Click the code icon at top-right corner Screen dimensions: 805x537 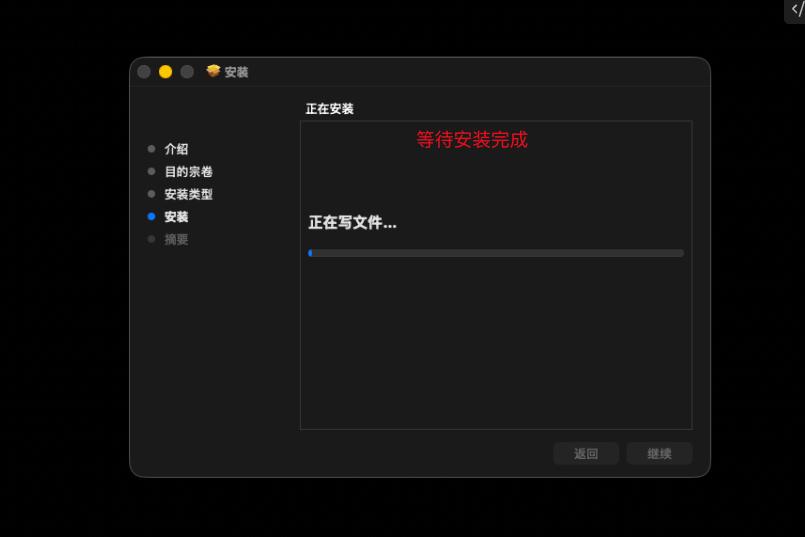(x=797, y=10)
